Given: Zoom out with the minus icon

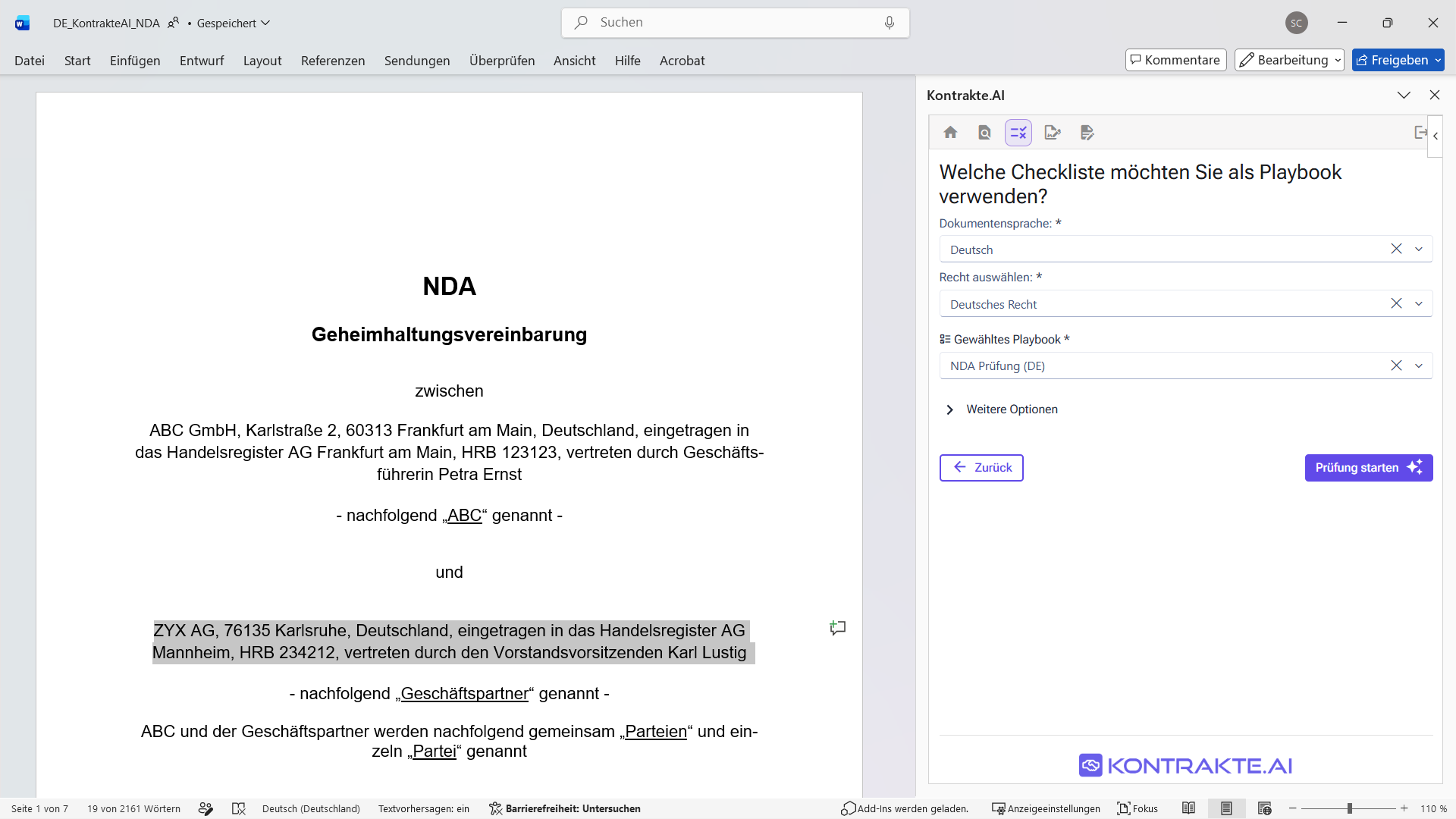Looking at the screenshot, I should [1293, 808].
